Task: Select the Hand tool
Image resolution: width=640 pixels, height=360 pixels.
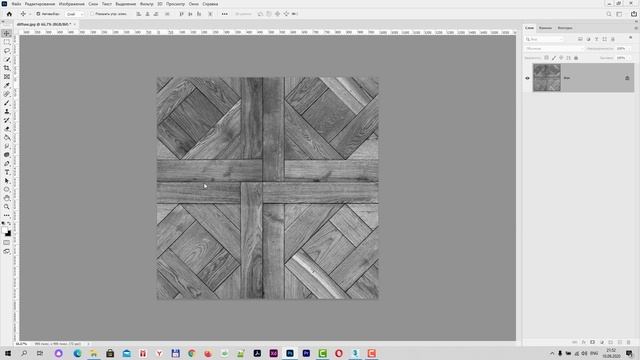Action: coord(7,198)
